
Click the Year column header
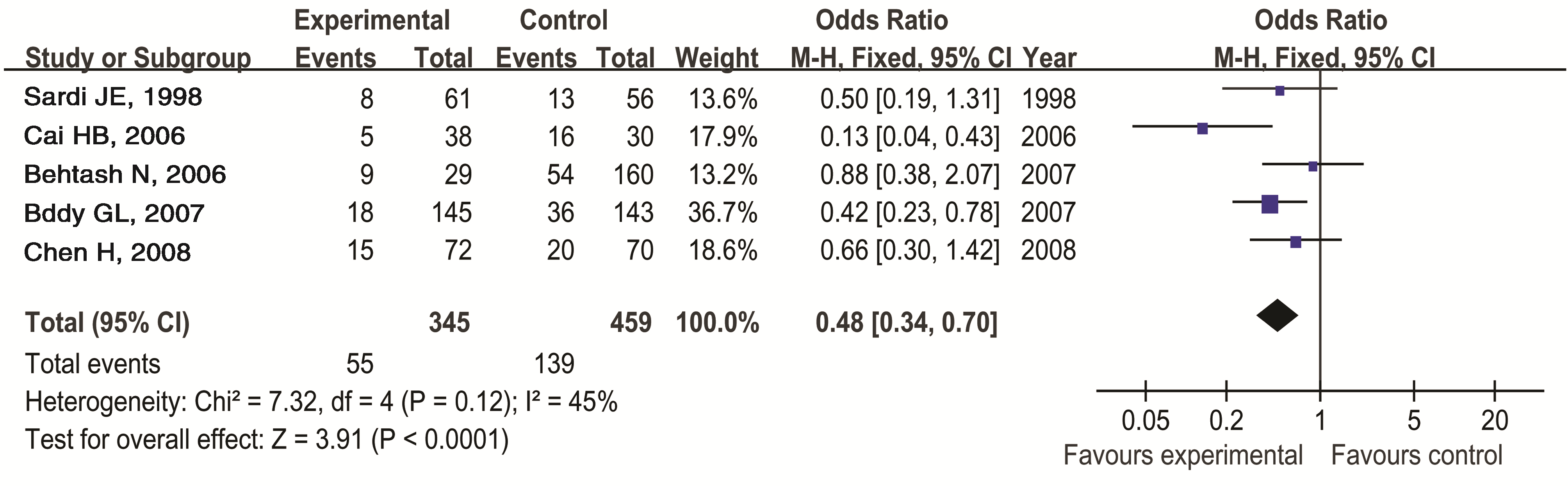(x=1049, y=59)
